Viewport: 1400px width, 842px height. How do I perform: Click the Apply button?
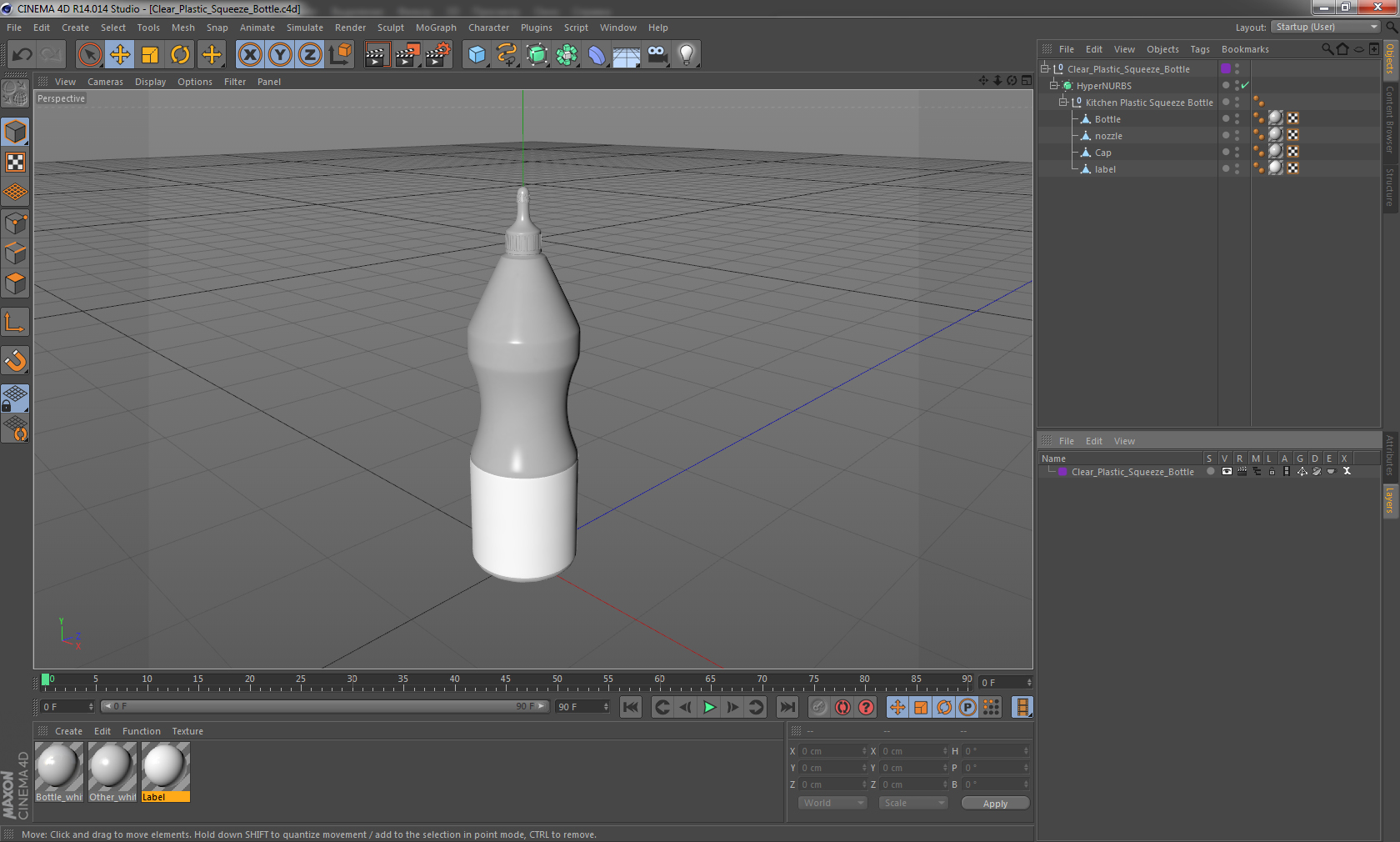pyautogui.click(x=995, y=804)
